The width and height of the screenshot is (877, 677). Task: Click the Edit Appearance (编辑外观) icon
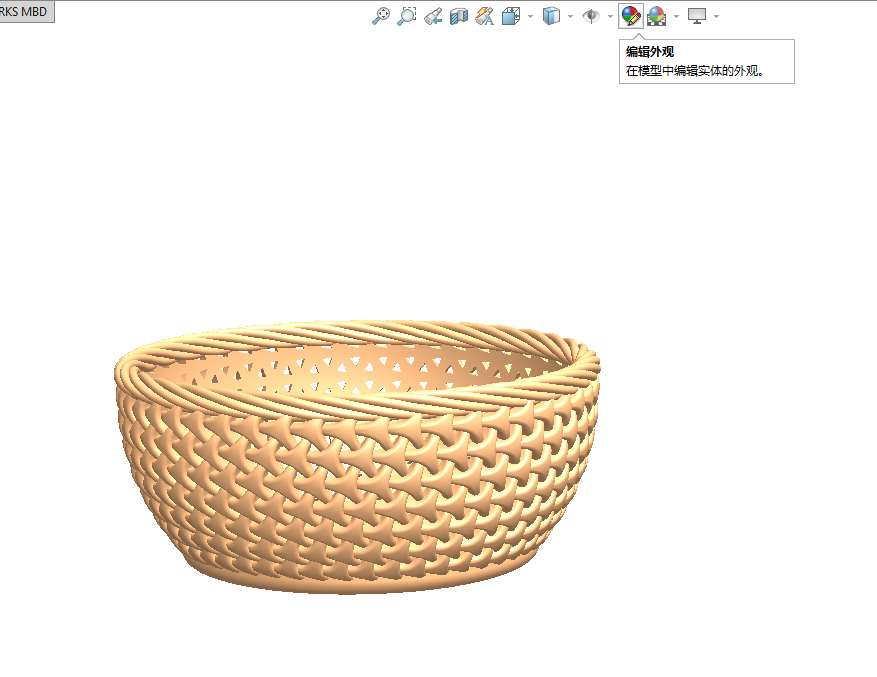[631, 16]
